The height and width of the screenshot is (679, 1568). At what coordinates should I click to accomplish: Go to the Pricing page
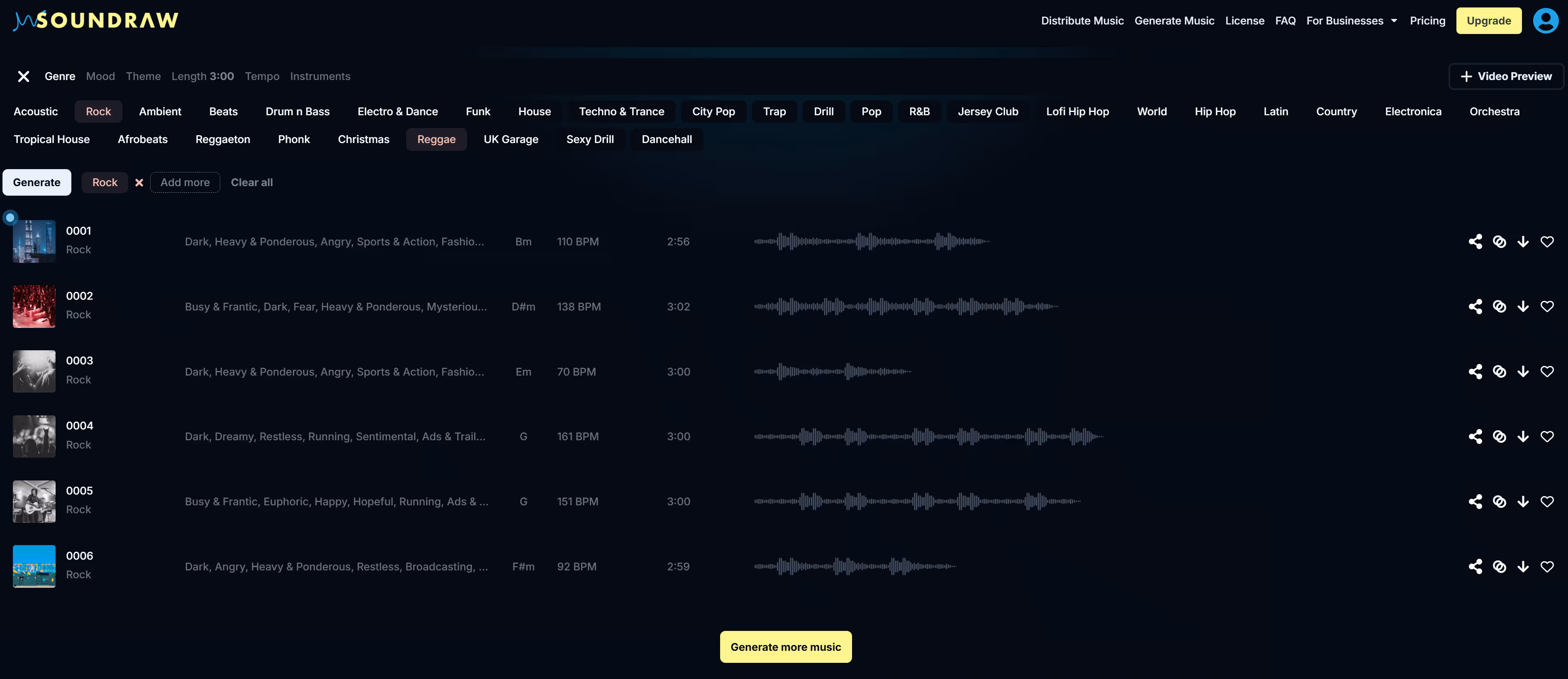pyautogui.click(x=1427, y=21)
